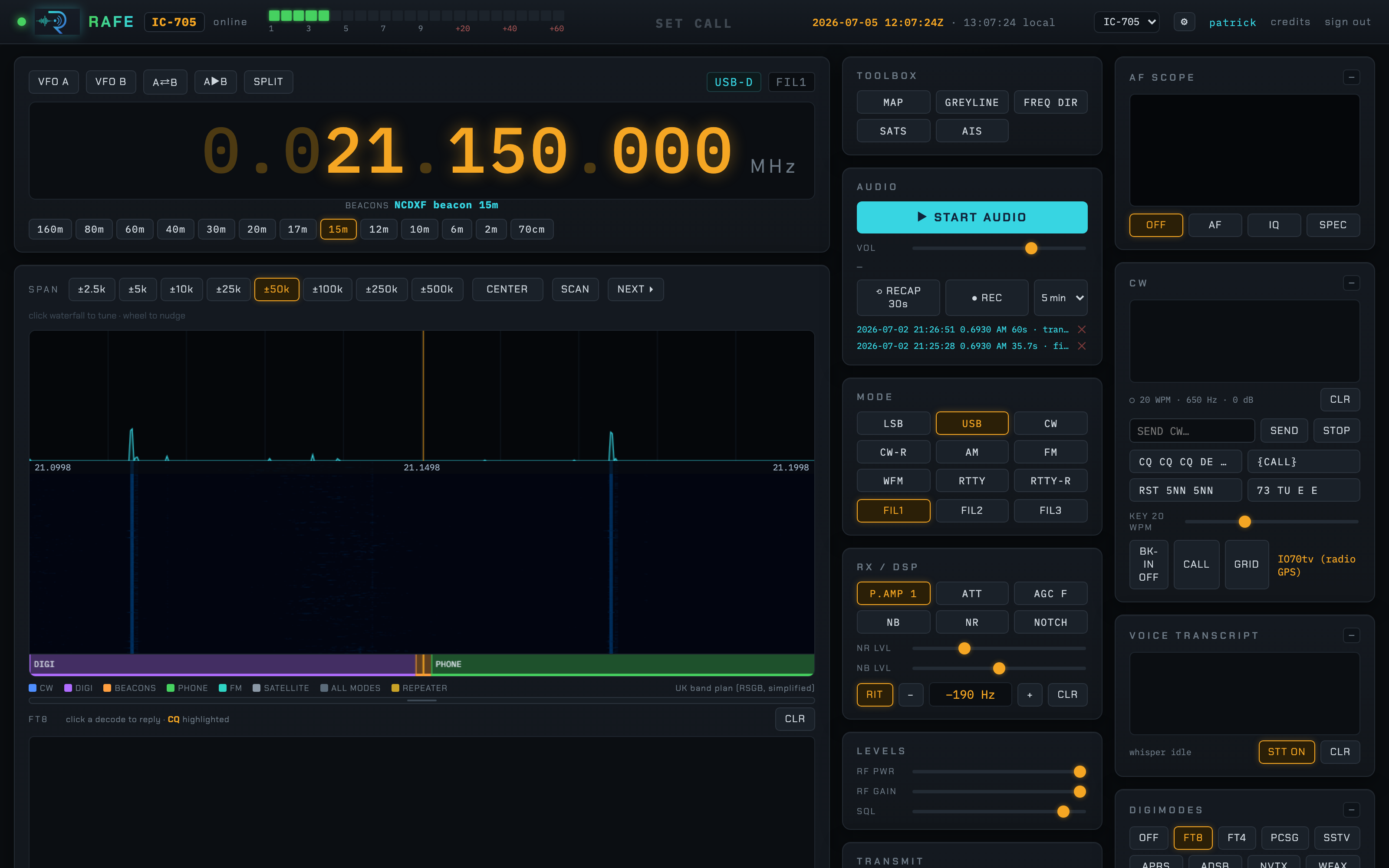Viewport: 1389px width, 868px height.
Task: Open the 5 min recording duration dropdown
Action: (x=1061, y=298)
